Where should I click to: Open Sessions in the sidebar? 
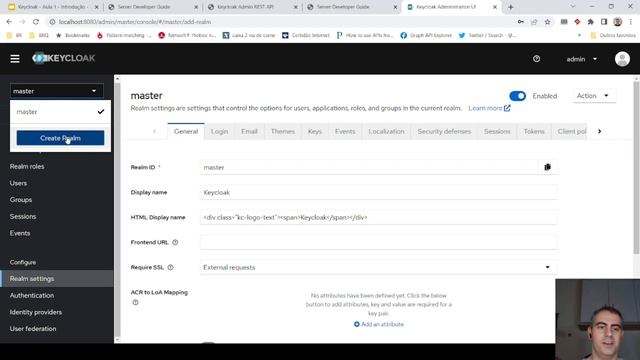23,217
